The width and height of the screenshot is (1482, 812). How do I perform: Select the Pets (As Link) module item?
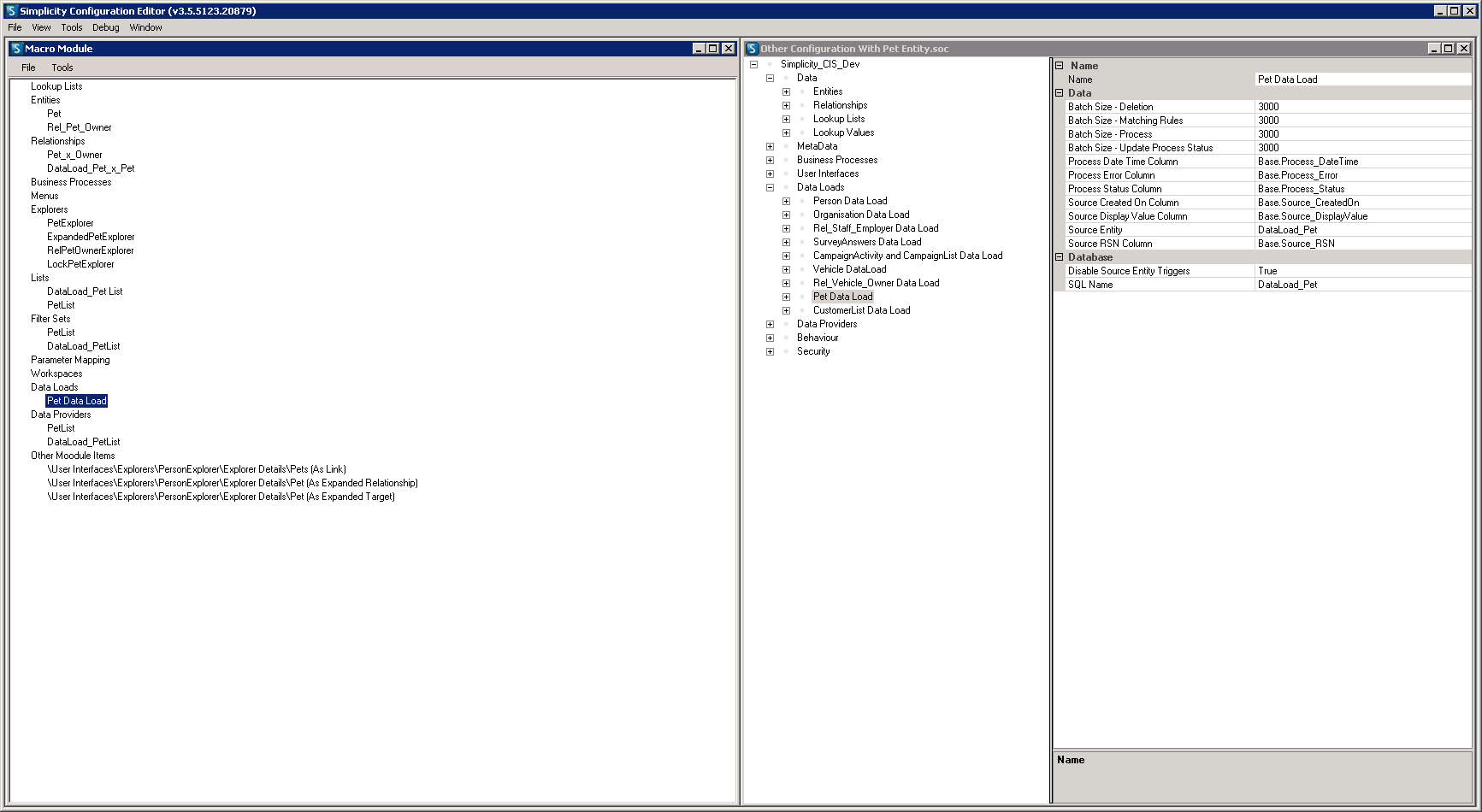[197, 469]
